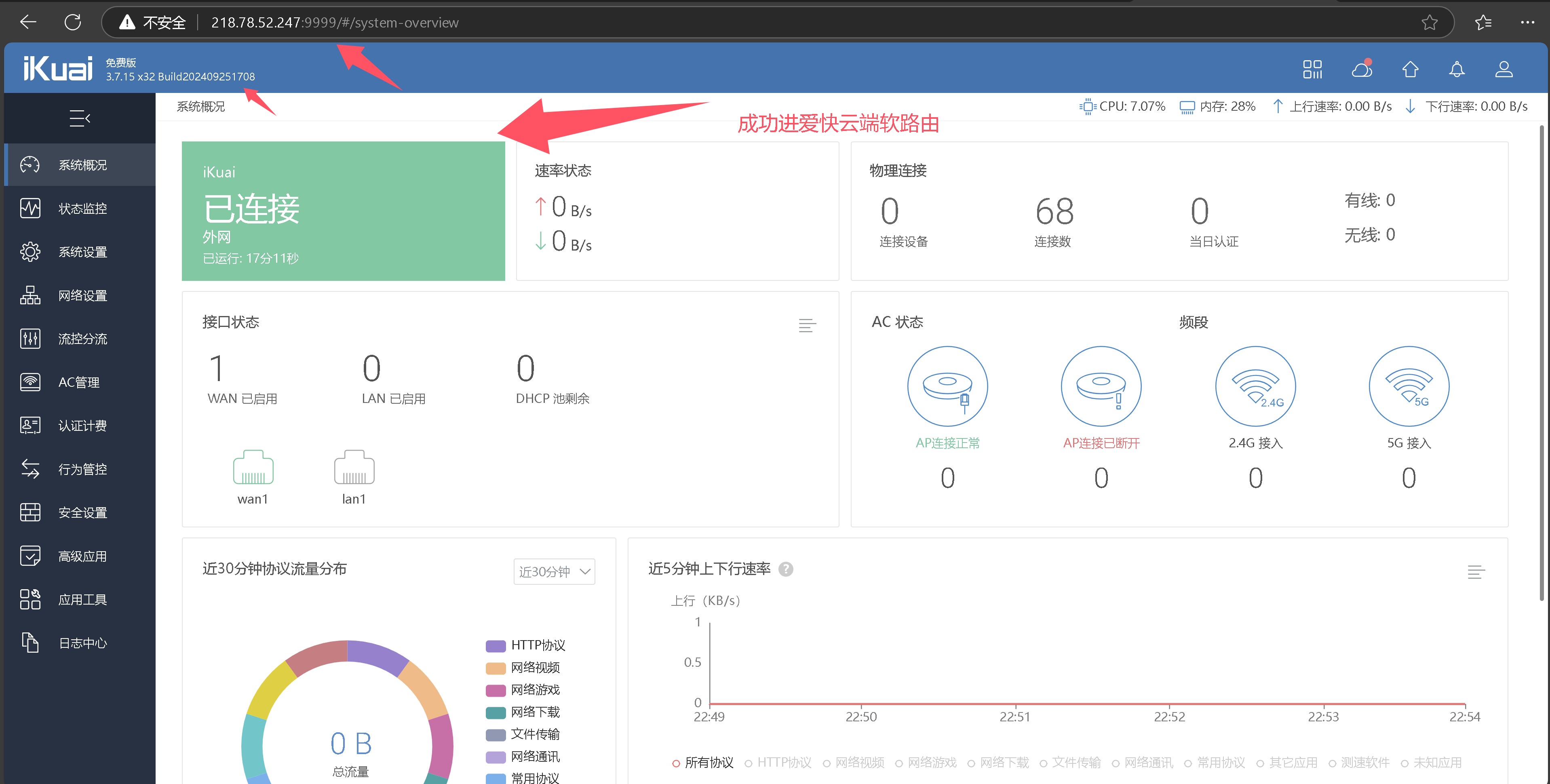Click the 内存 28% indicator
This screenshot has height=784, width=1550.
coord(1217,107)
